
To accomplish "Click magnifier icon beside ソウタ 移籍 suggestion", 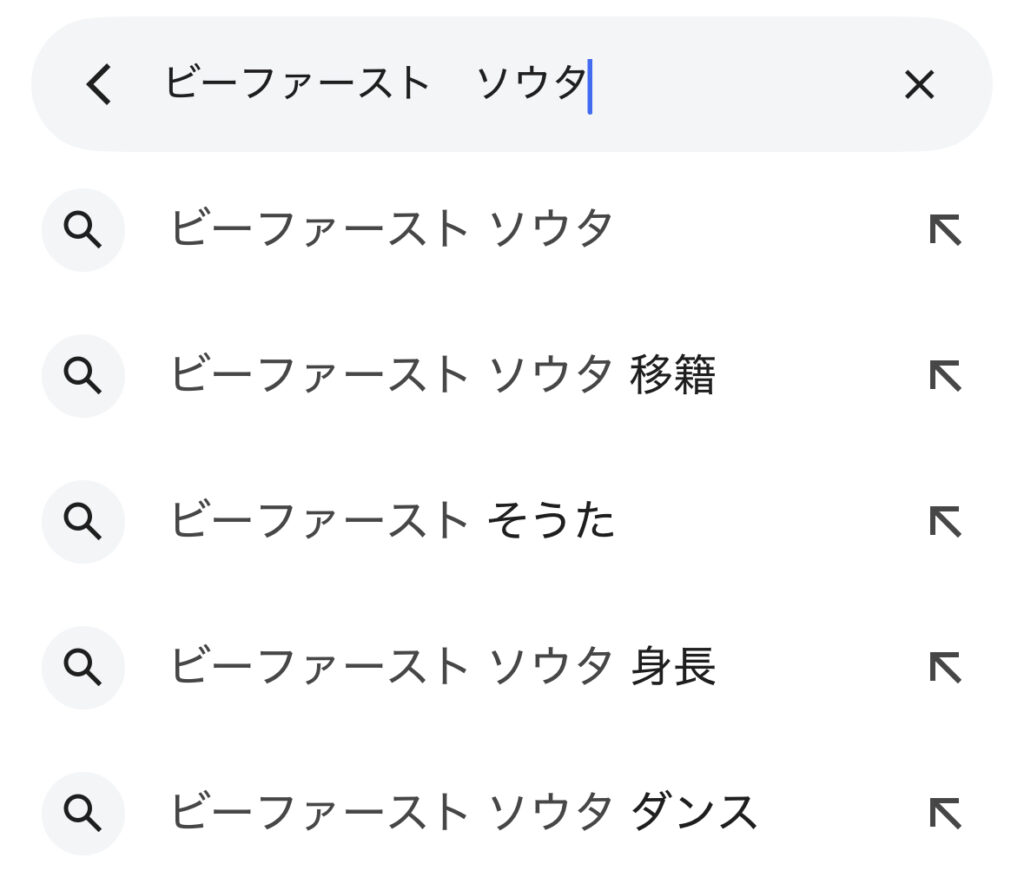I will pyautogui.click(x=83, y=376).
